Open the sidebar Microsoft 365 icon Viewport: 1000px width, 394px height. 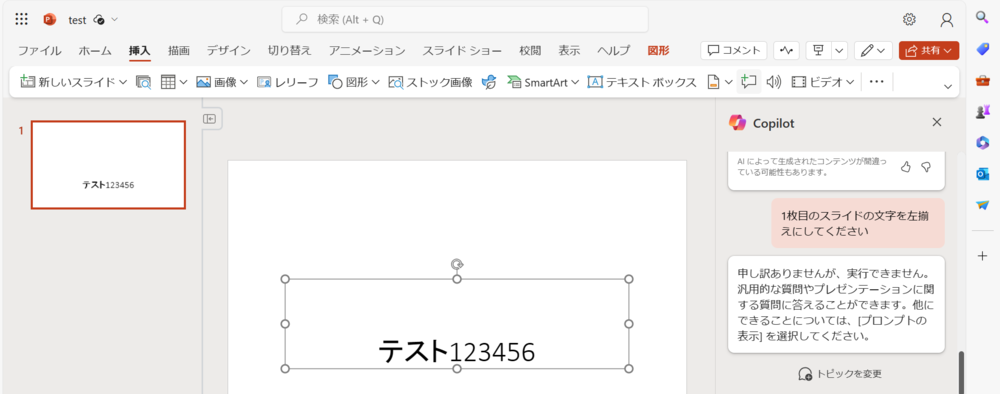982,143
